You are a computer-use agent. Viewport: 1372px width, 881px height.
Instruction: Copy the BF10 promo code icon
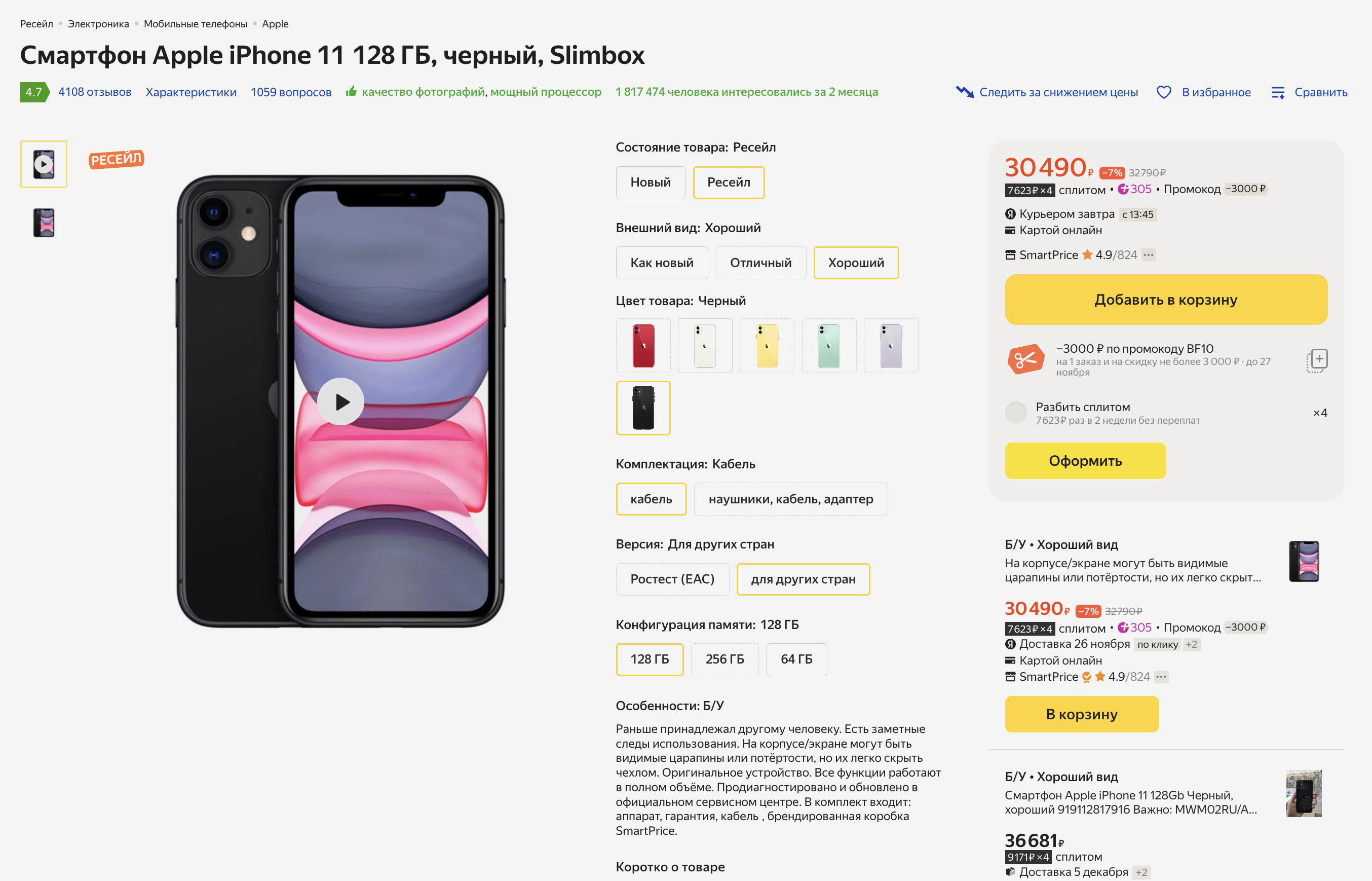(x=1317, y=360)
